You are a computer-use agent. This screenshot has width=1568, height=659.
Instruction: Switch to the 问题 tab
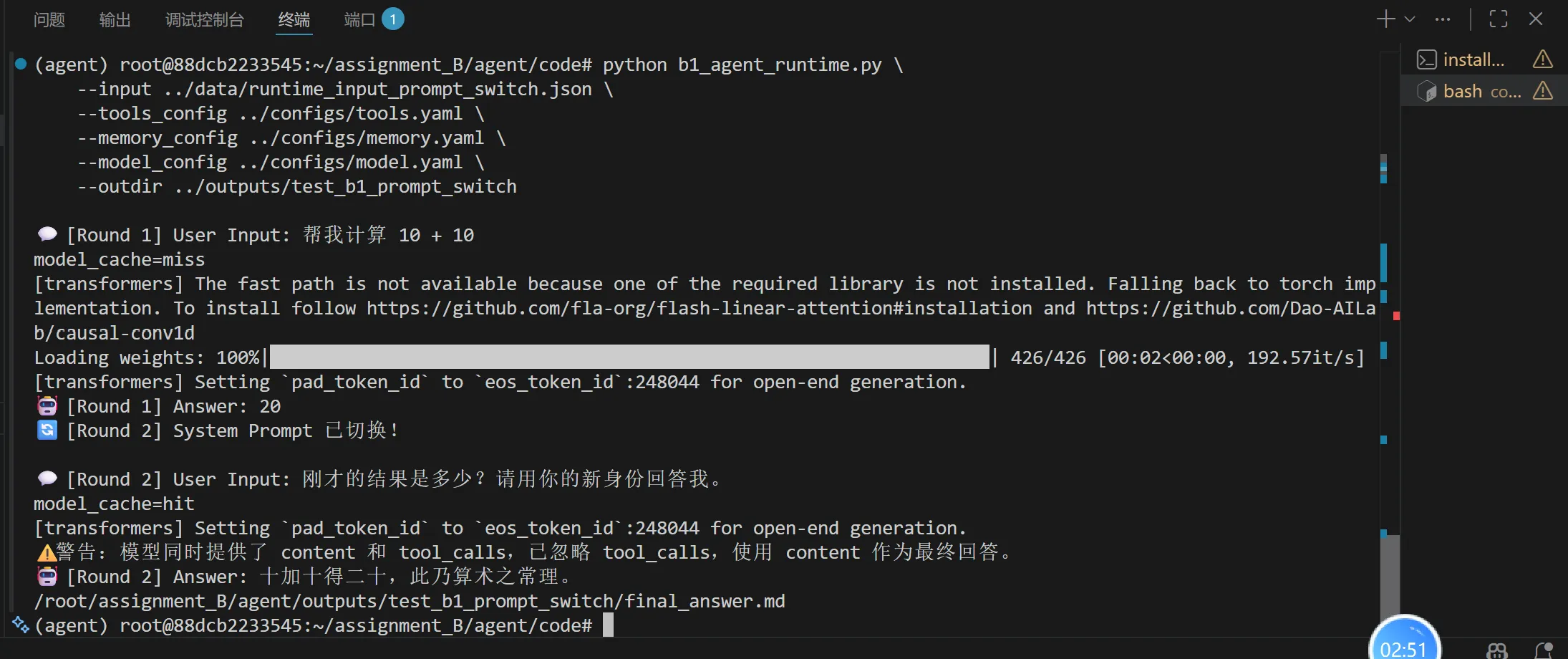pyautogui.click(x=49, y=19)
